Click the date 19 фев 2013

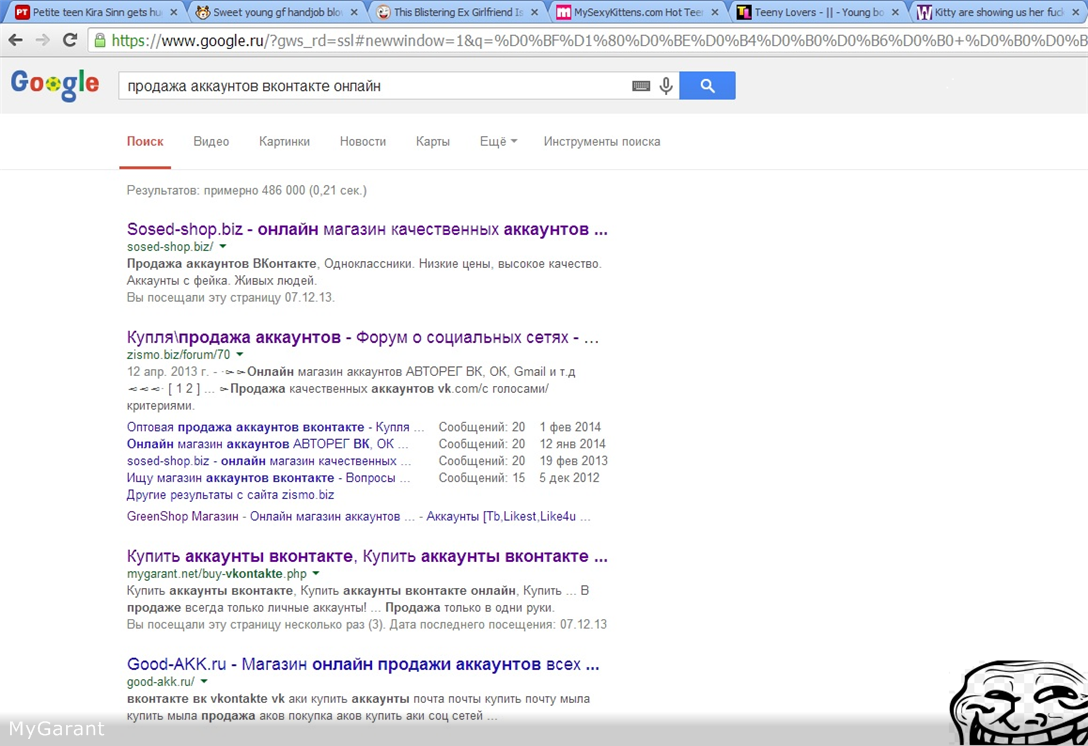click(573, 461)
